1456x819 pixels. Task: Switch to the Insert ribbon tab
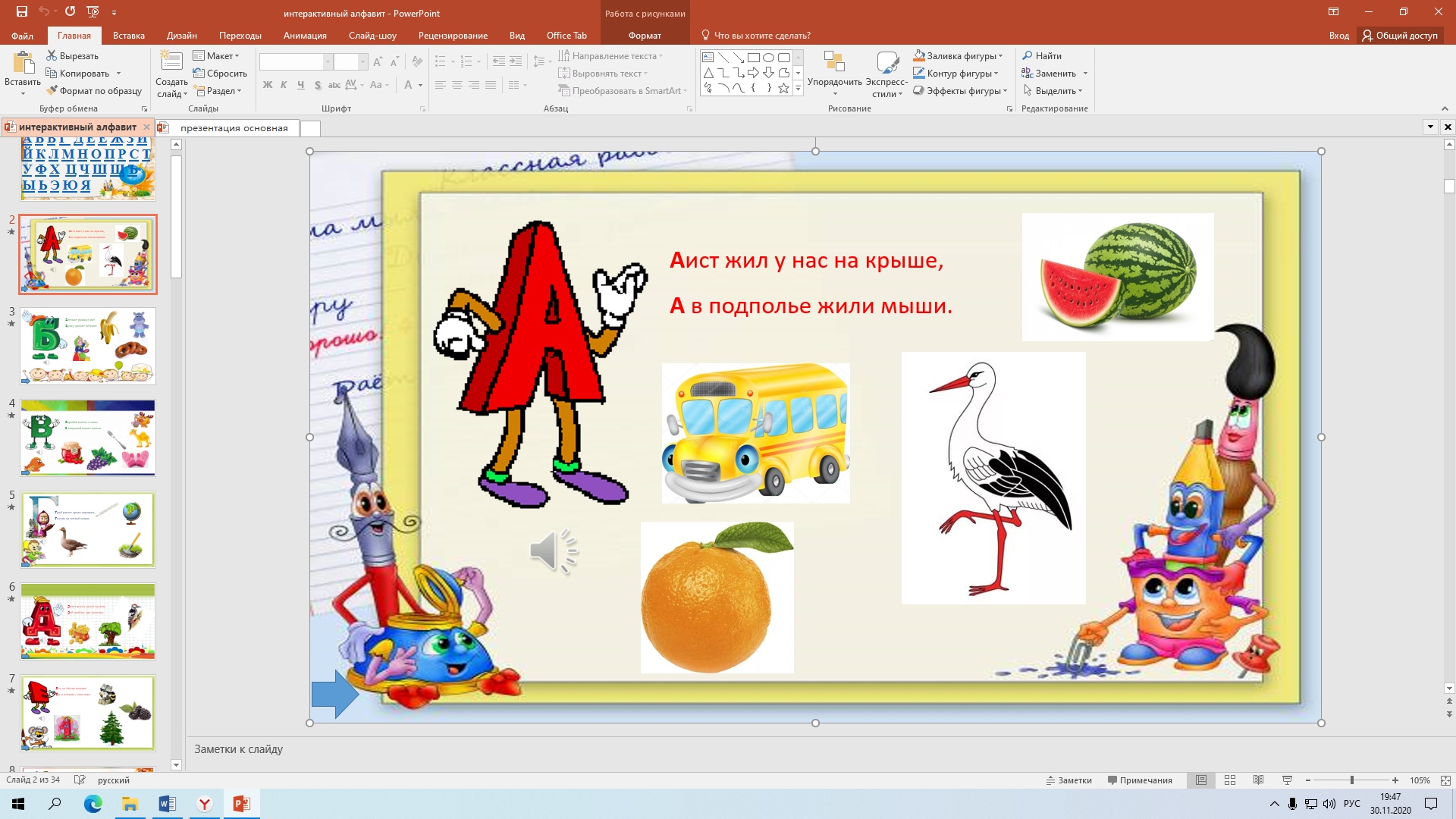128,36
